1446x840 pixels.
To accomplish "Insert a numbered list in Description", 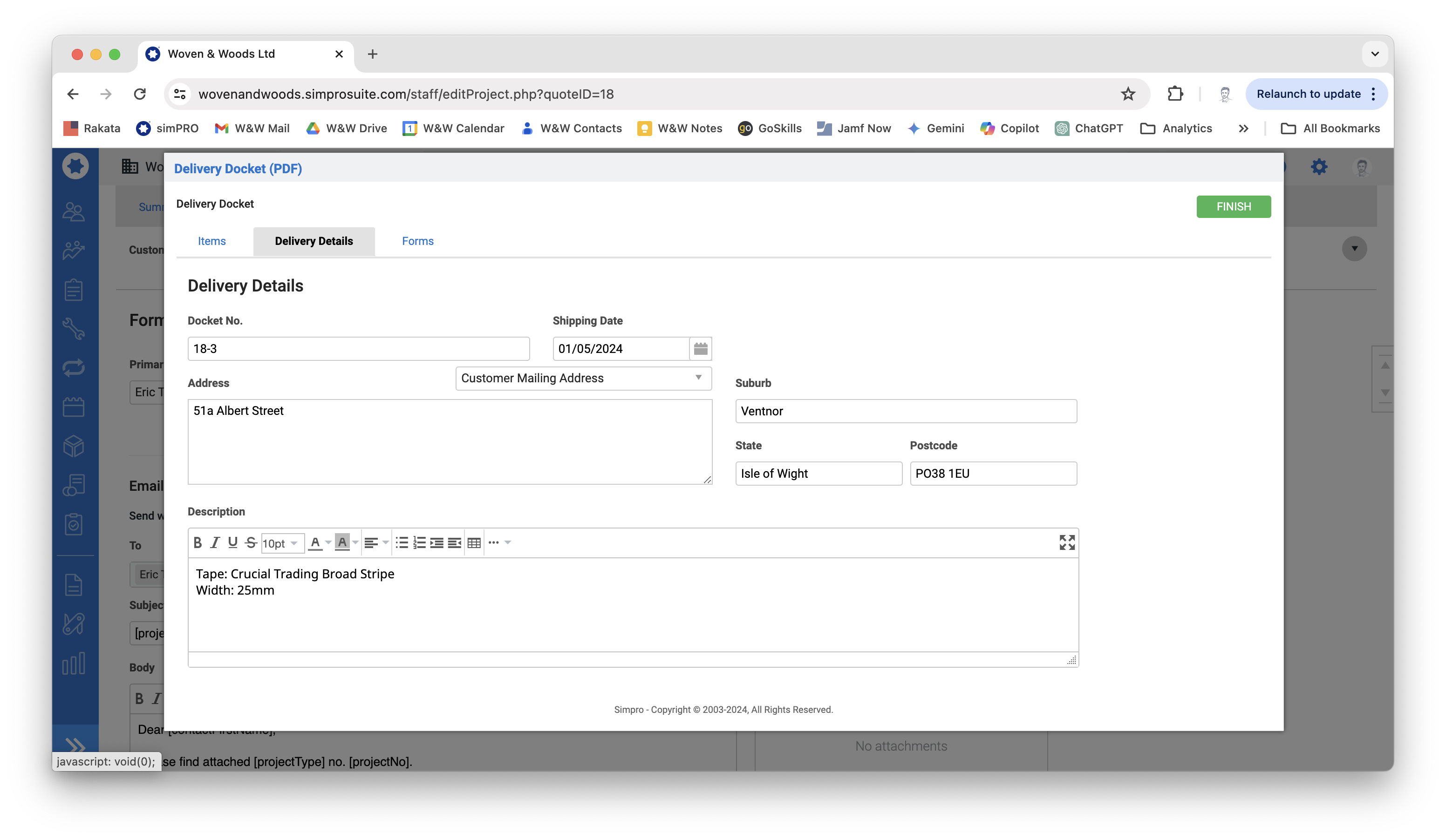I will tap(419, 542).
